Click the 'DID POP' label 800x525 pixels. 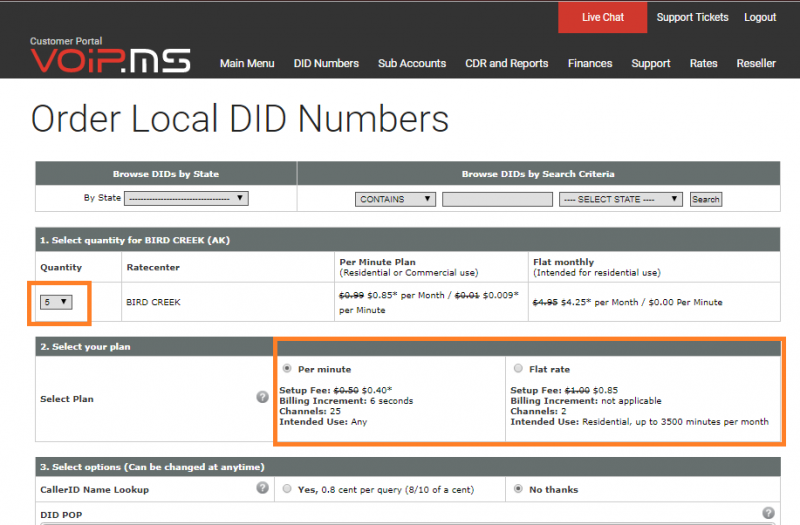[61, 514]
